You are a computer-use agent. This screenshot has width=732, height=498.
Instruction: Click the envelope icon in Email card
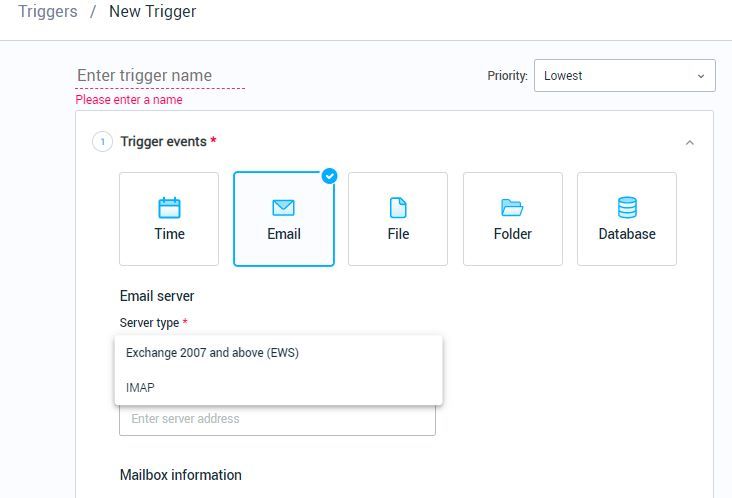pos(283,207)
